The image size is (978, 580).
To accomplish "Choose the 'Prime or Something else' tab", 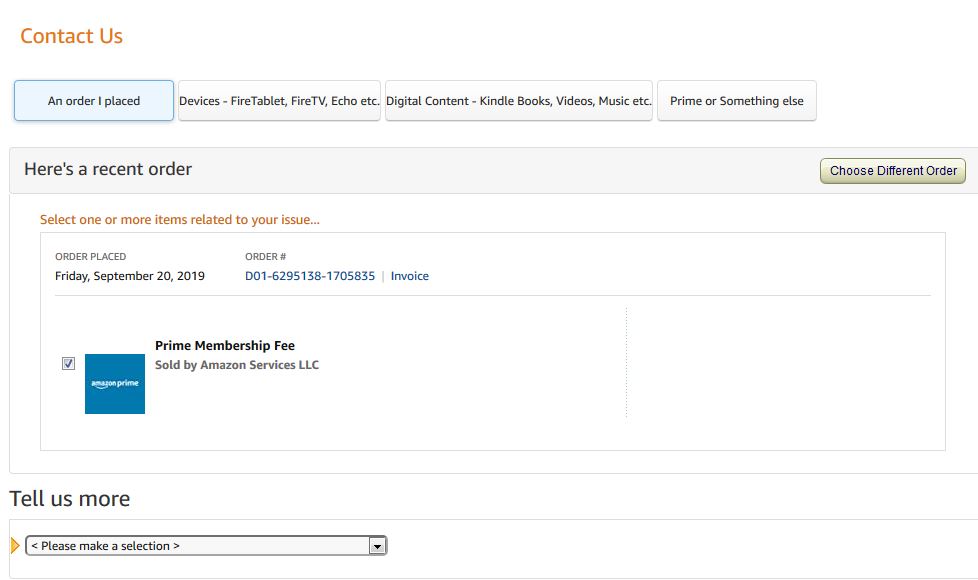I will [x=737, y=100].
